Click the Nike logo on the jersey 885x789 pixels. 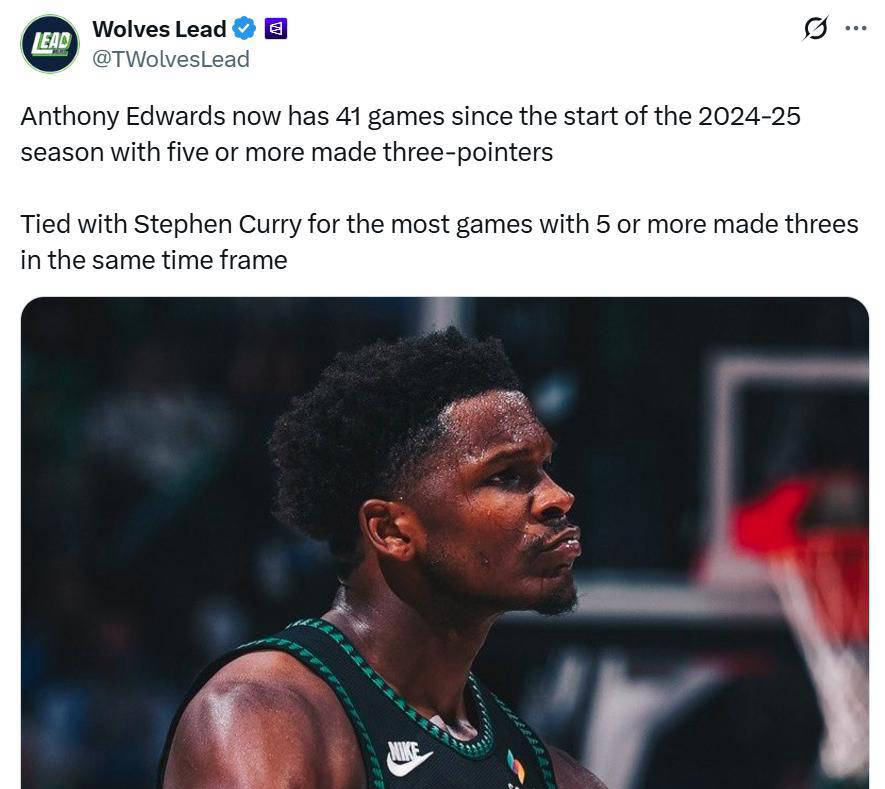tap(409, 758)
